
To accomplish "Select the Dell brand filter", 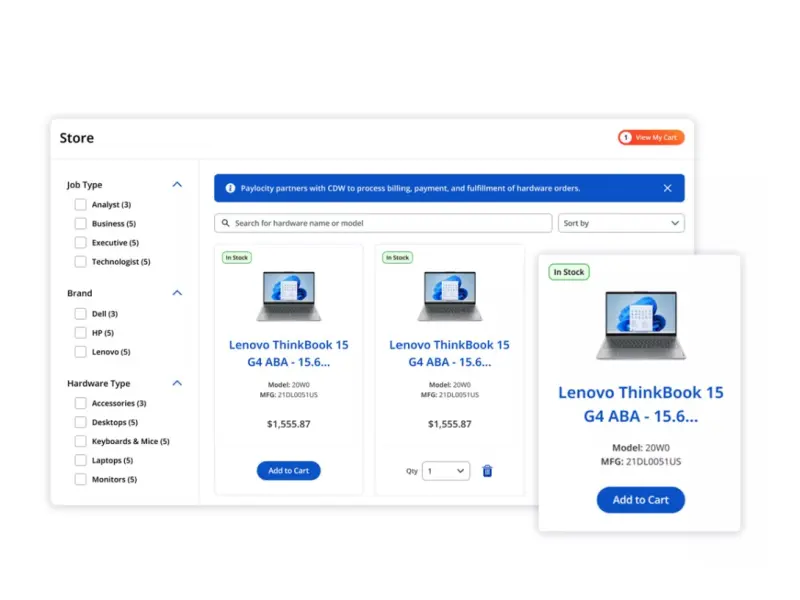I will [81, 314].
